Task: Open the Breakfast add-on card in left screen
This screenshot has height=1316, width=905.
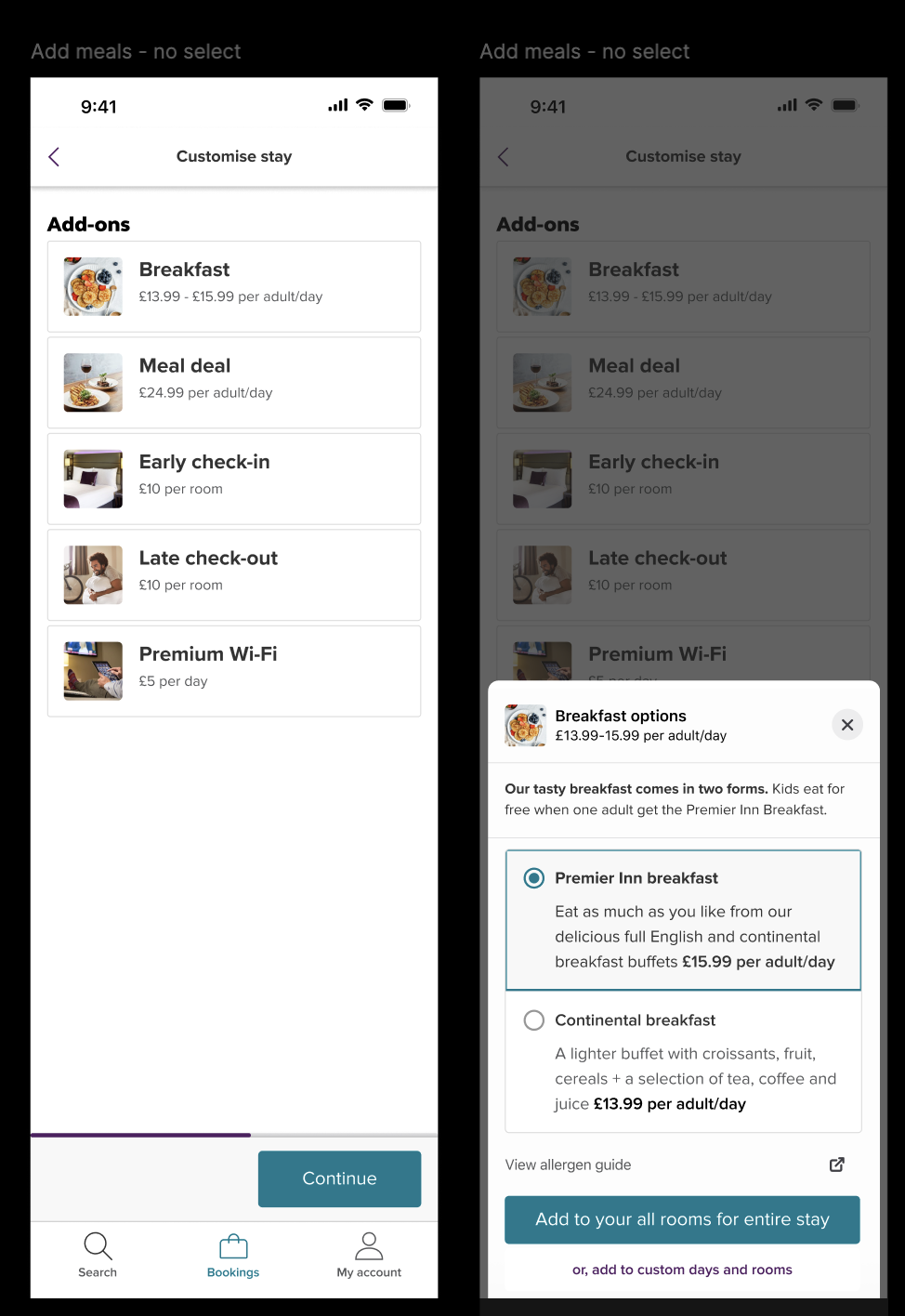Action: tap(234, 286)
